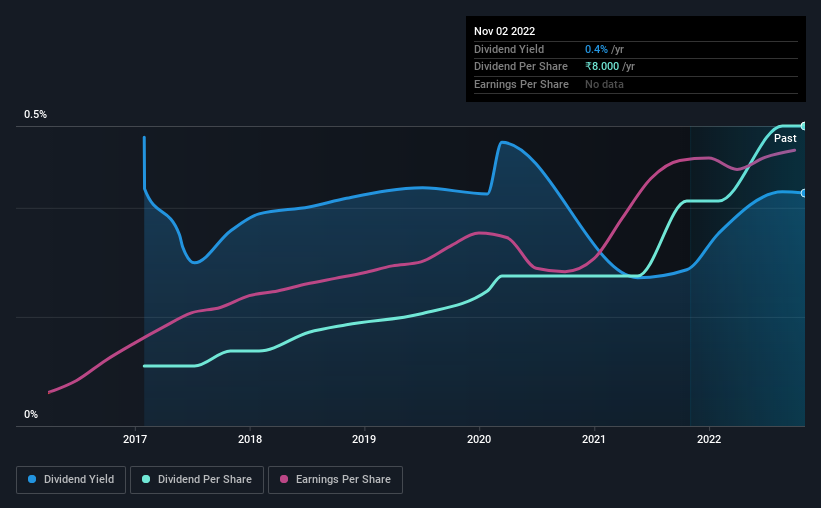Click the 2018 x-axis label
Image resolution: width=821 pixels, height=508 pixels.
coord(250,439)
